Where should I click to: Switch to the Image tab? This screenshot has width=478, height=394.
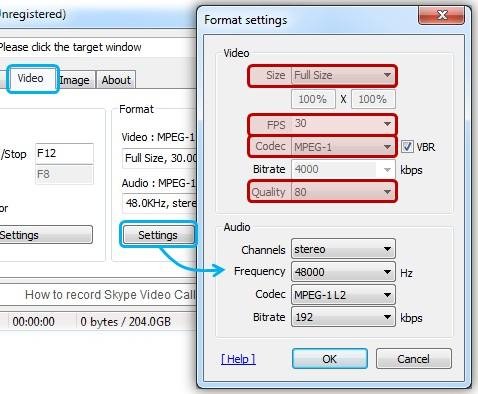click(x=76, y=80)
